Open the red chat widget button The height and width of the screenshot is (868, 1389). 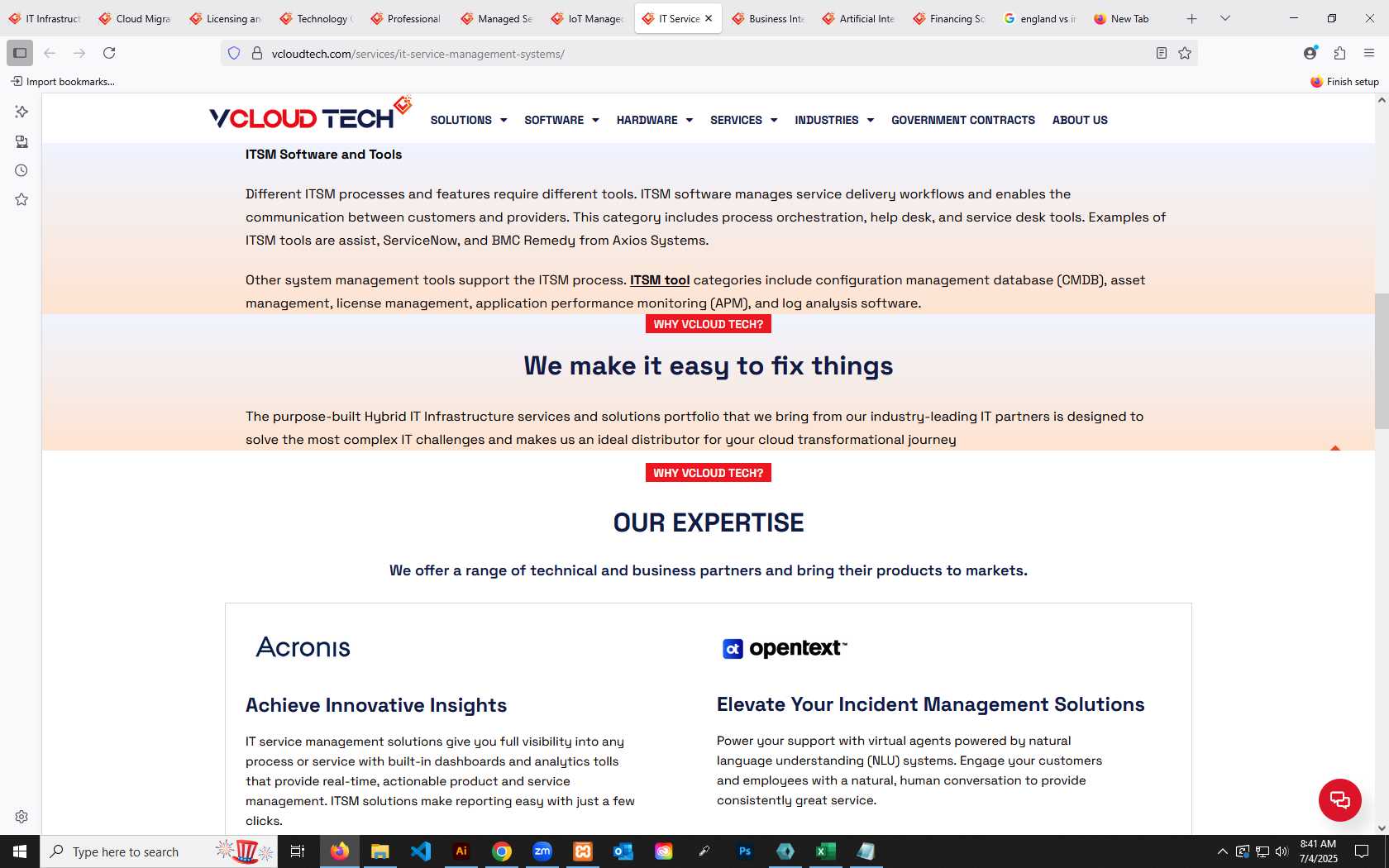[x=1340, y=800]
